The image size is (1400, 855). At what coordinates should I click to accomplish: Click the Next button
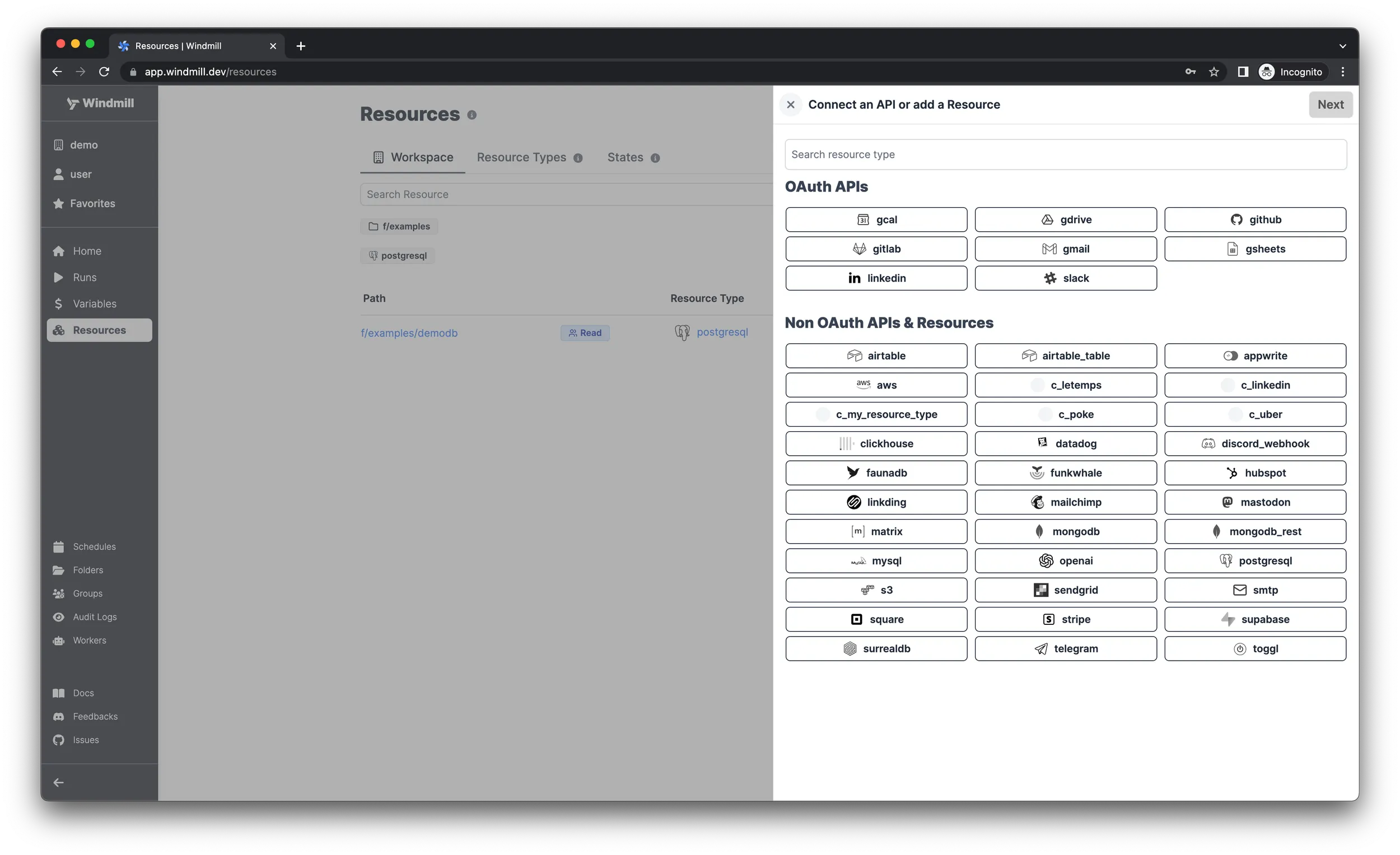pyautogui.click(x=1330, y=104)
